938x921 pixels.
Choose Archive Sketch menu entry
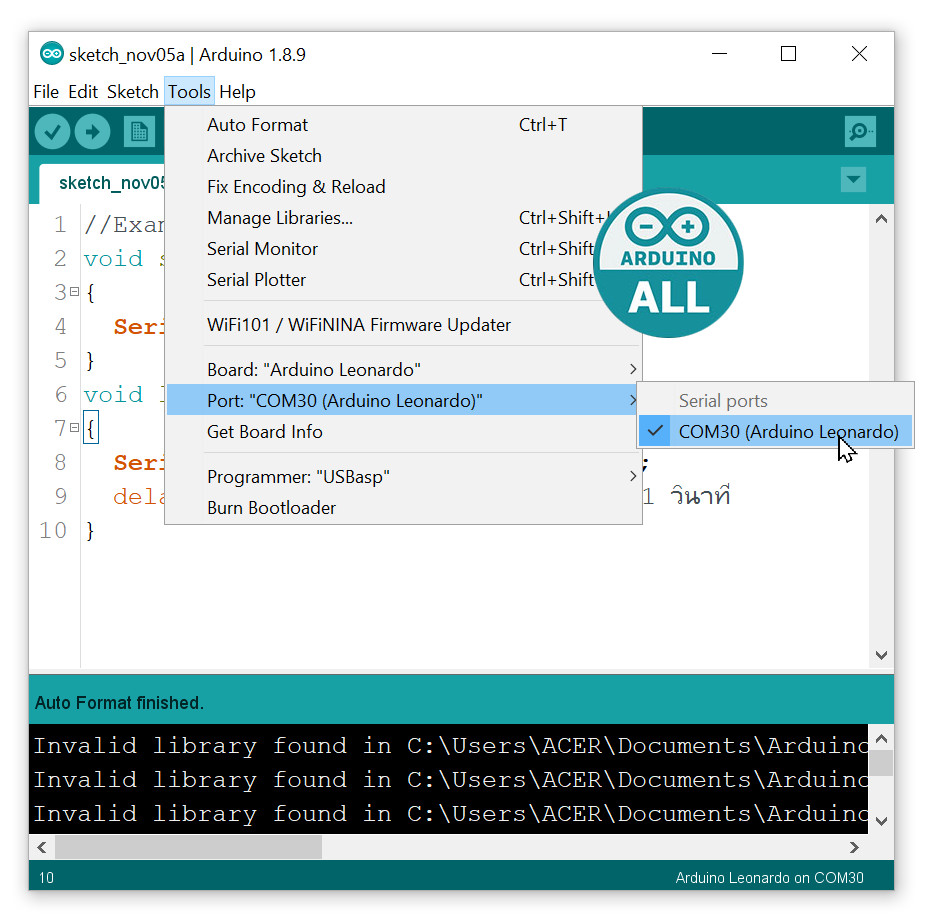tap(403, 156)
